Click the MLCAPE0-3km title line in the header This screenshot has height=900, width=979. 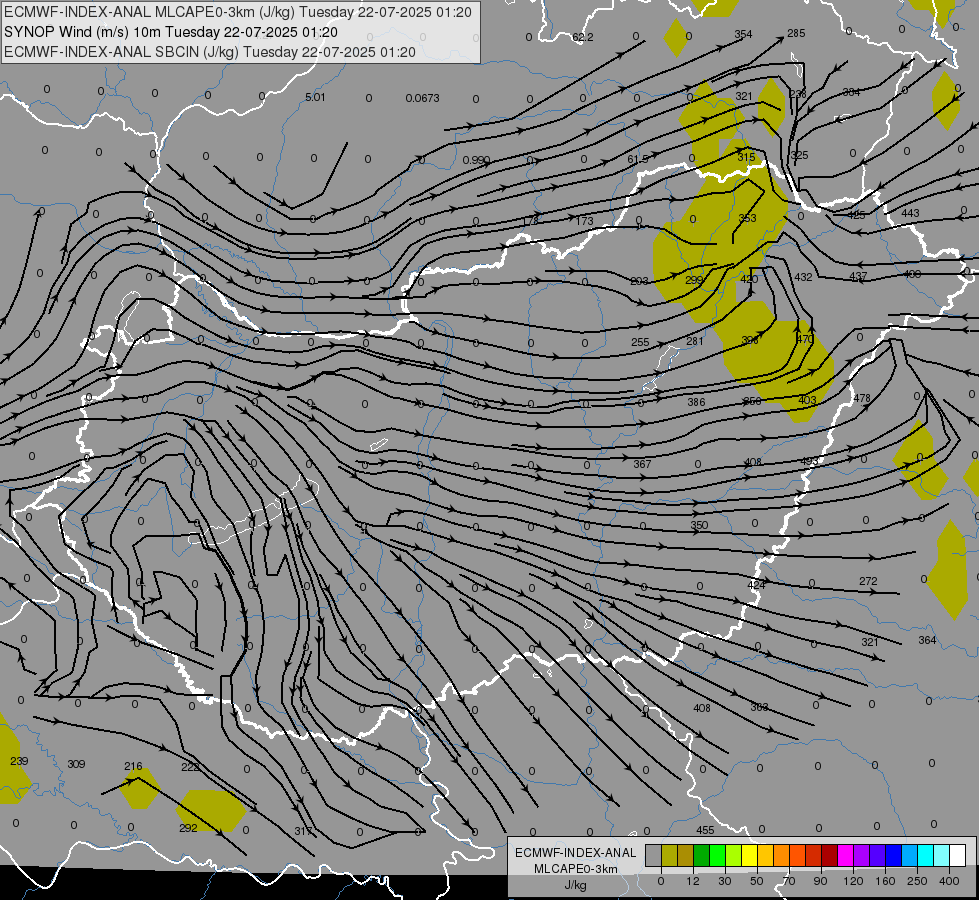(x=238, y=12)
